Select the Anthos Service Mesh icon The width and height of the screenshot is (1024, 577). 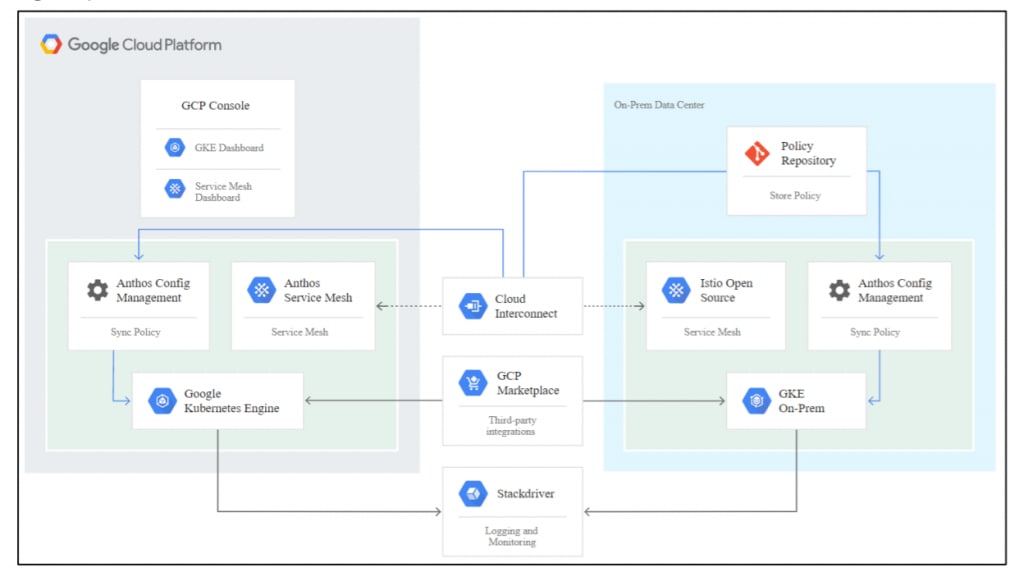[262, 291]
